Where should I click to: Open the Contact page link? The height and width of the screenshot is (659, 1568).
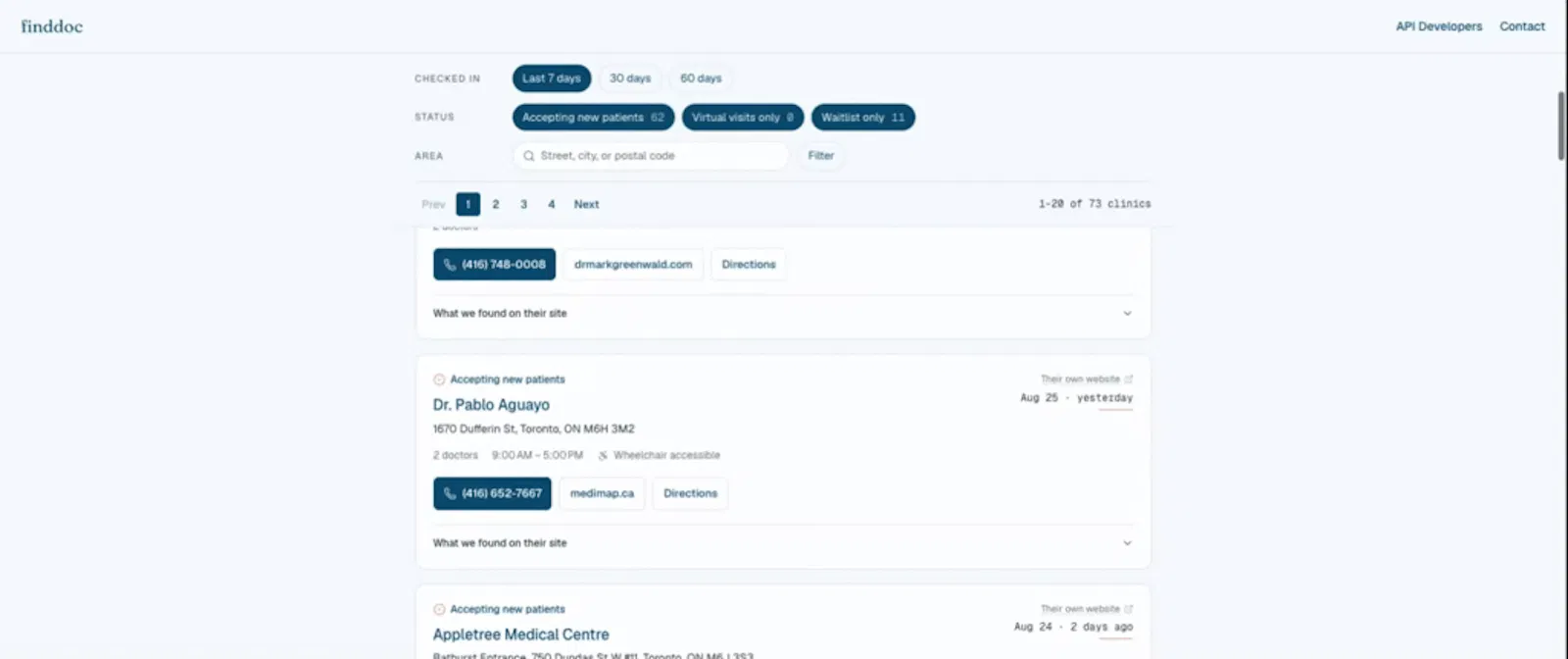1522,26
